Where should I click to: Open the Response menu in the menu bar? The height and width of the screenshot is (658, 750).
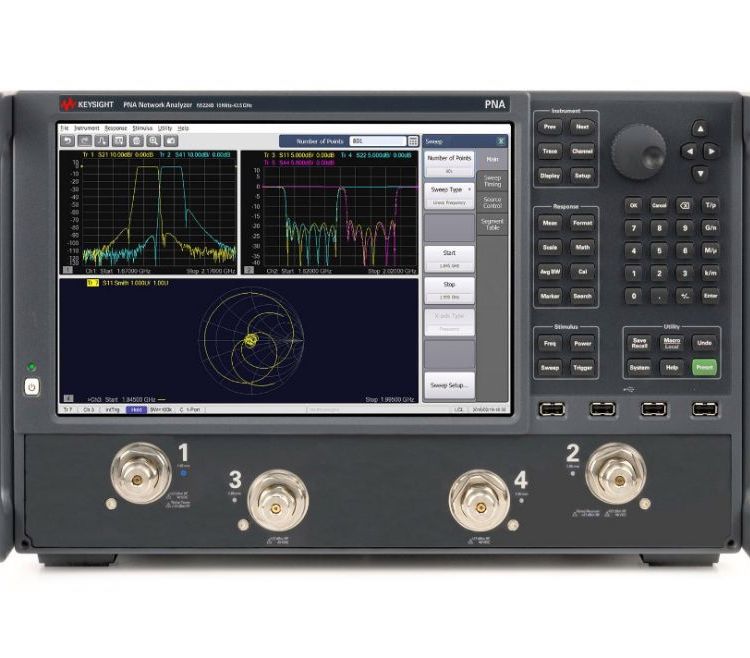pyautogui.click(x=115, y=128)
